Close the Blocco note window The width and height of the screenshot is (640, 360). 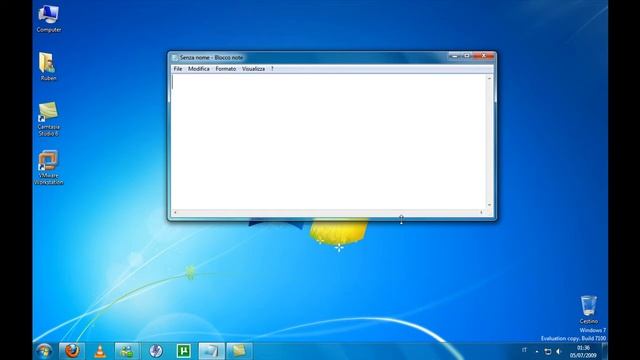point(484,56)
